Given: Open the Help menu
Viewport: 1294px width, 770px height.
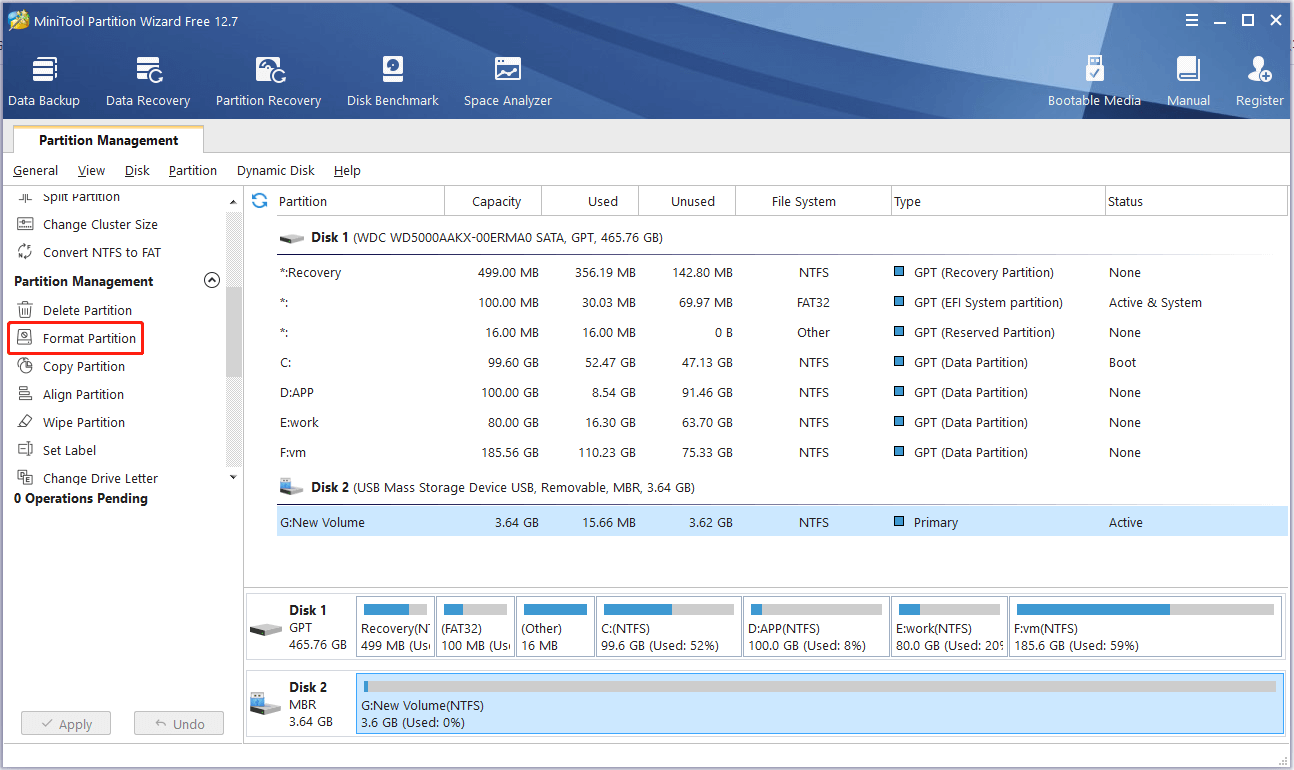Looking at the screenshot, I should (347, 170).
